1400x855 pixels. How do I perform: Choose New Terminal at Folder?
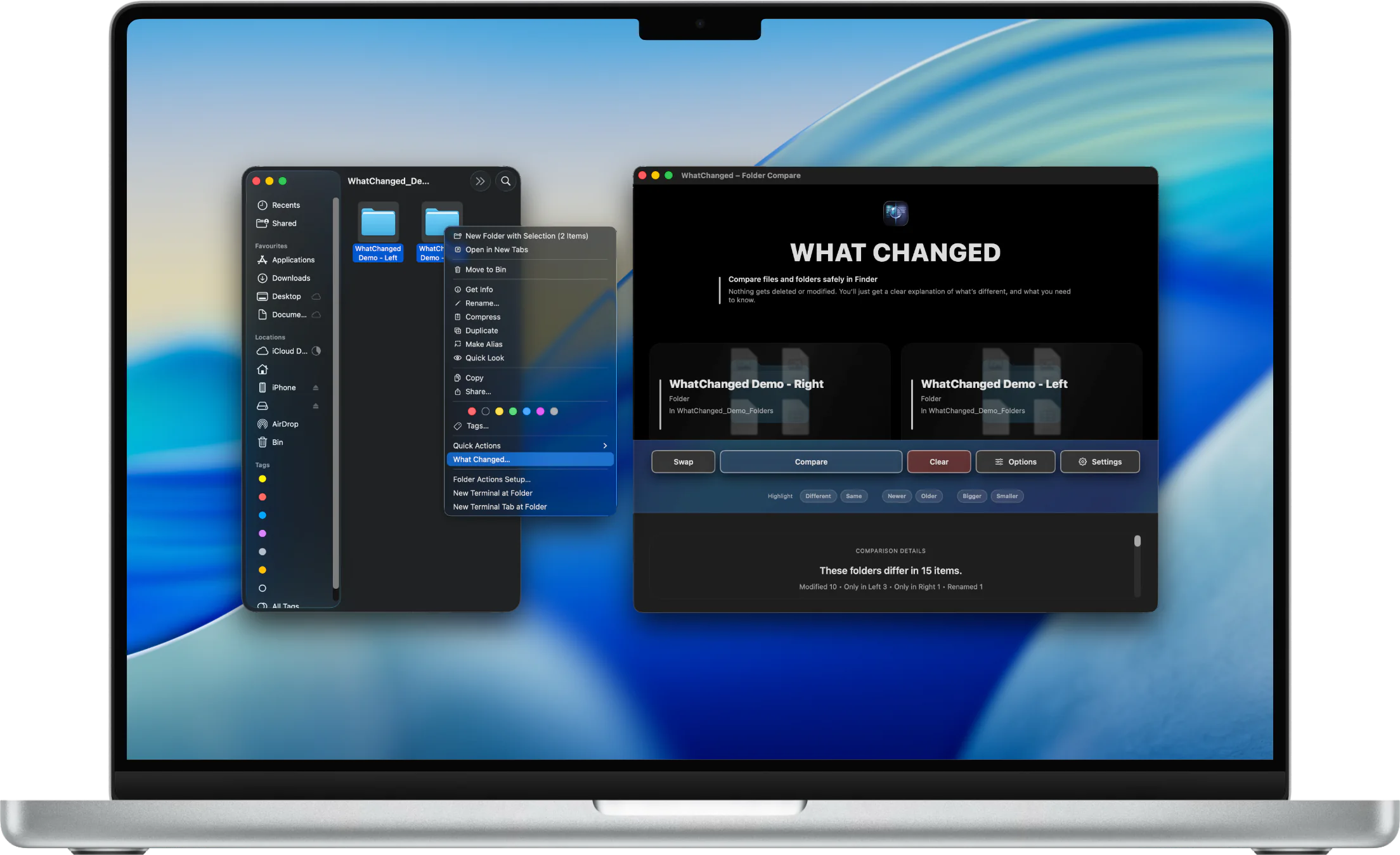click(530, 493)
